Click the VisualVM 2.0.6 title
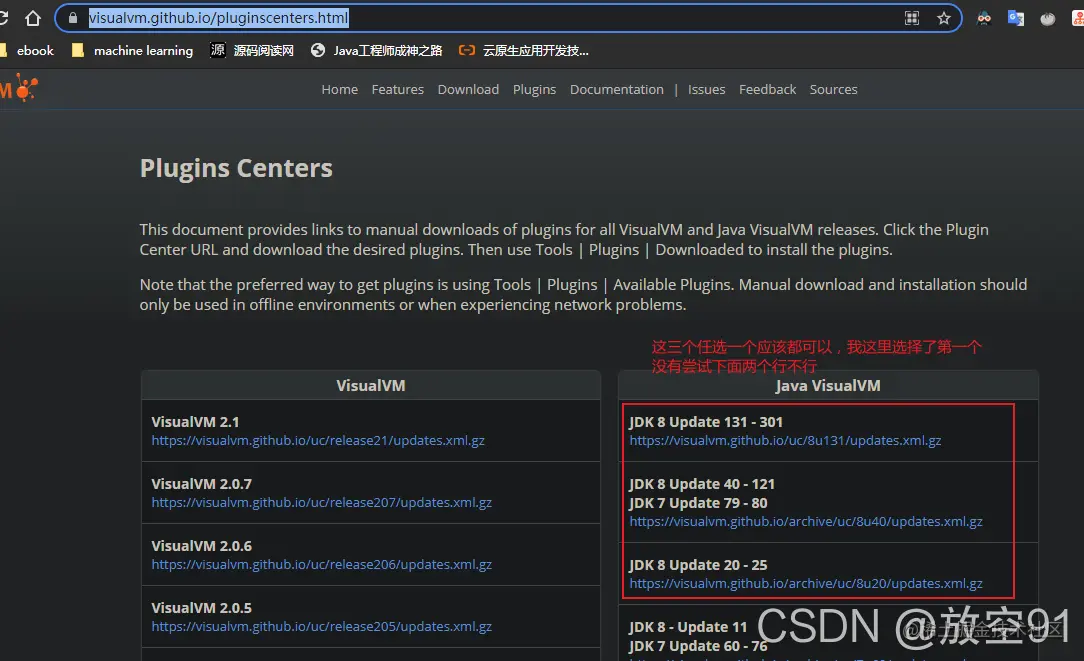The width and height of the screenshot is (1084, 661). (201, 546)
